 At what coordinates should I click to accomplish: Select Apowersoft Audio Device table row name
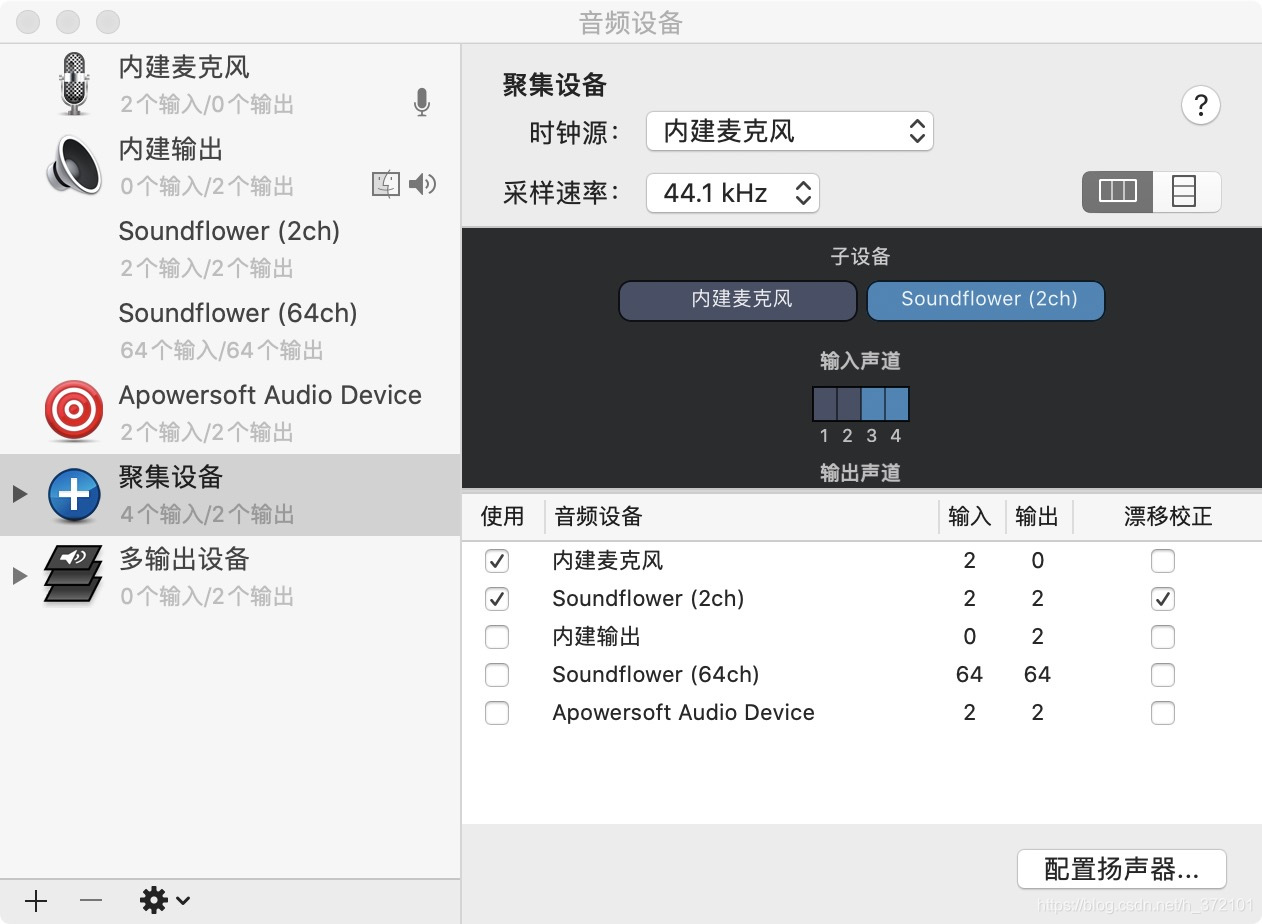tap(683, 713)
